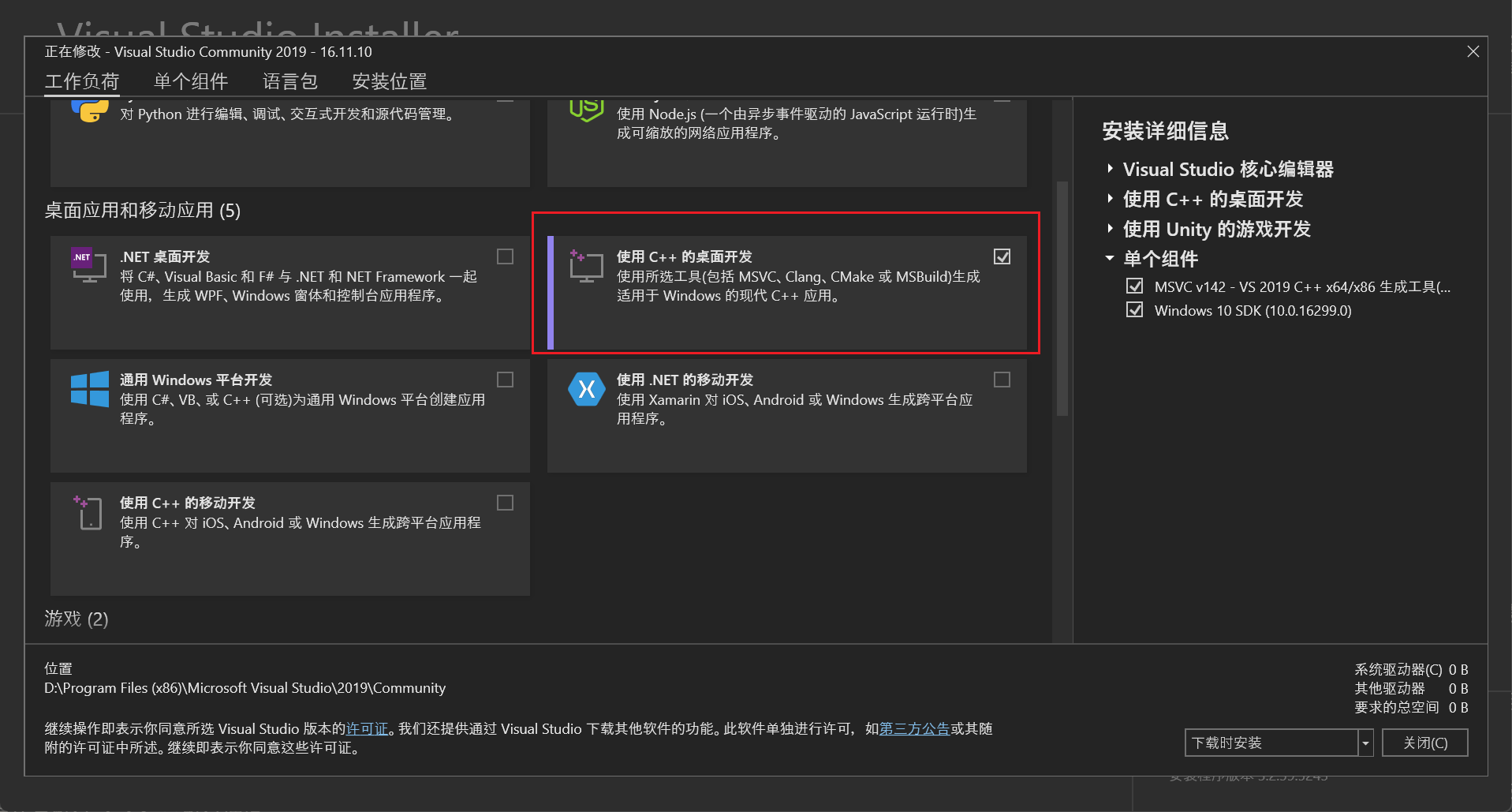Uncheck MSVC v142 生成工具 component
1512x812 pixels.
pyautogui.click(x=1134, y=286)
